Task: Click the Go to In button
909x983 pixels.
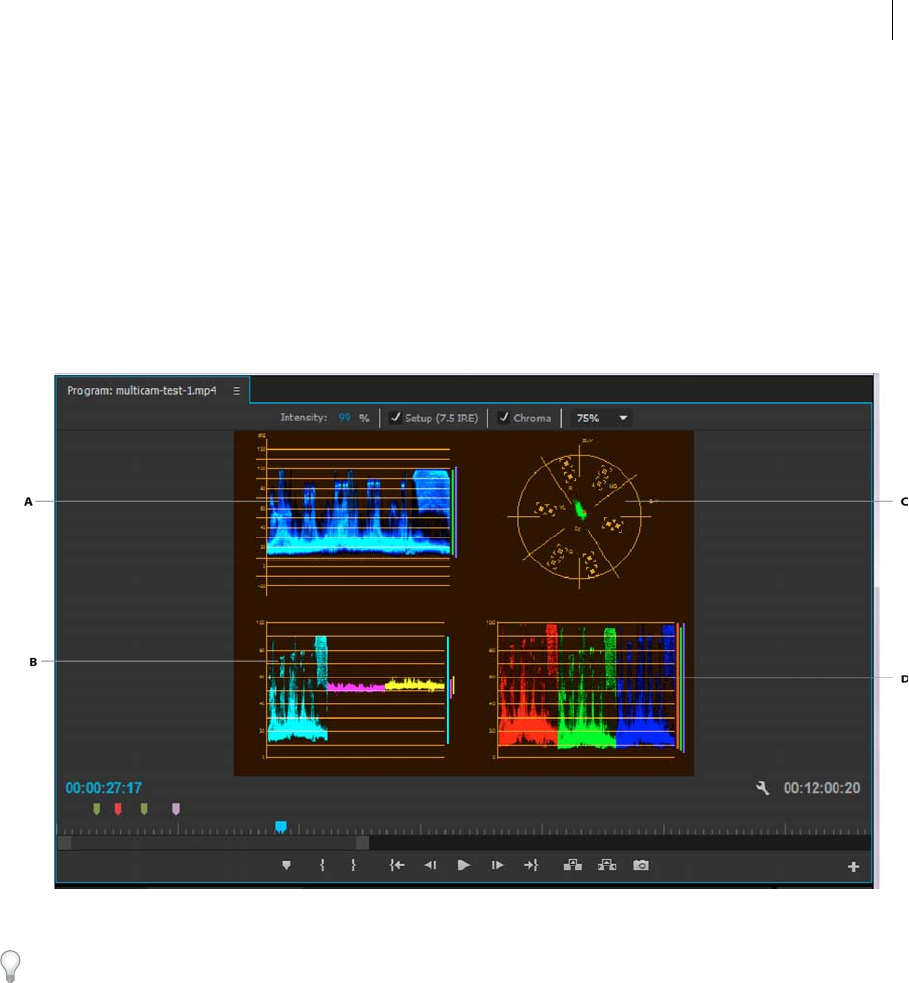Action: (x=397, y=865)
